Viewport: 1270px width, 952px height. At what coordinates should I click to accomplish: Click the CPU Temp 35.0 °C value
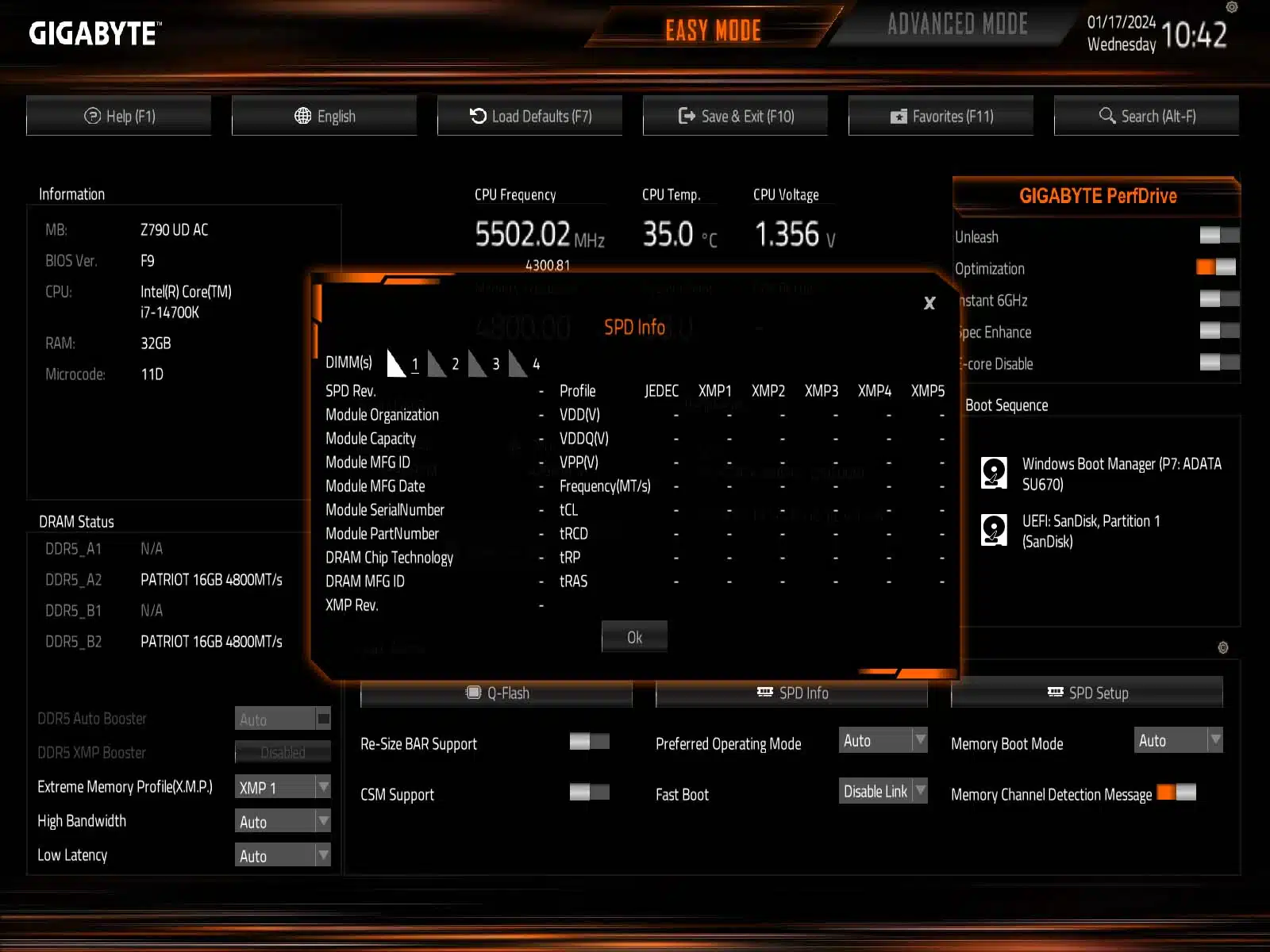679,235
